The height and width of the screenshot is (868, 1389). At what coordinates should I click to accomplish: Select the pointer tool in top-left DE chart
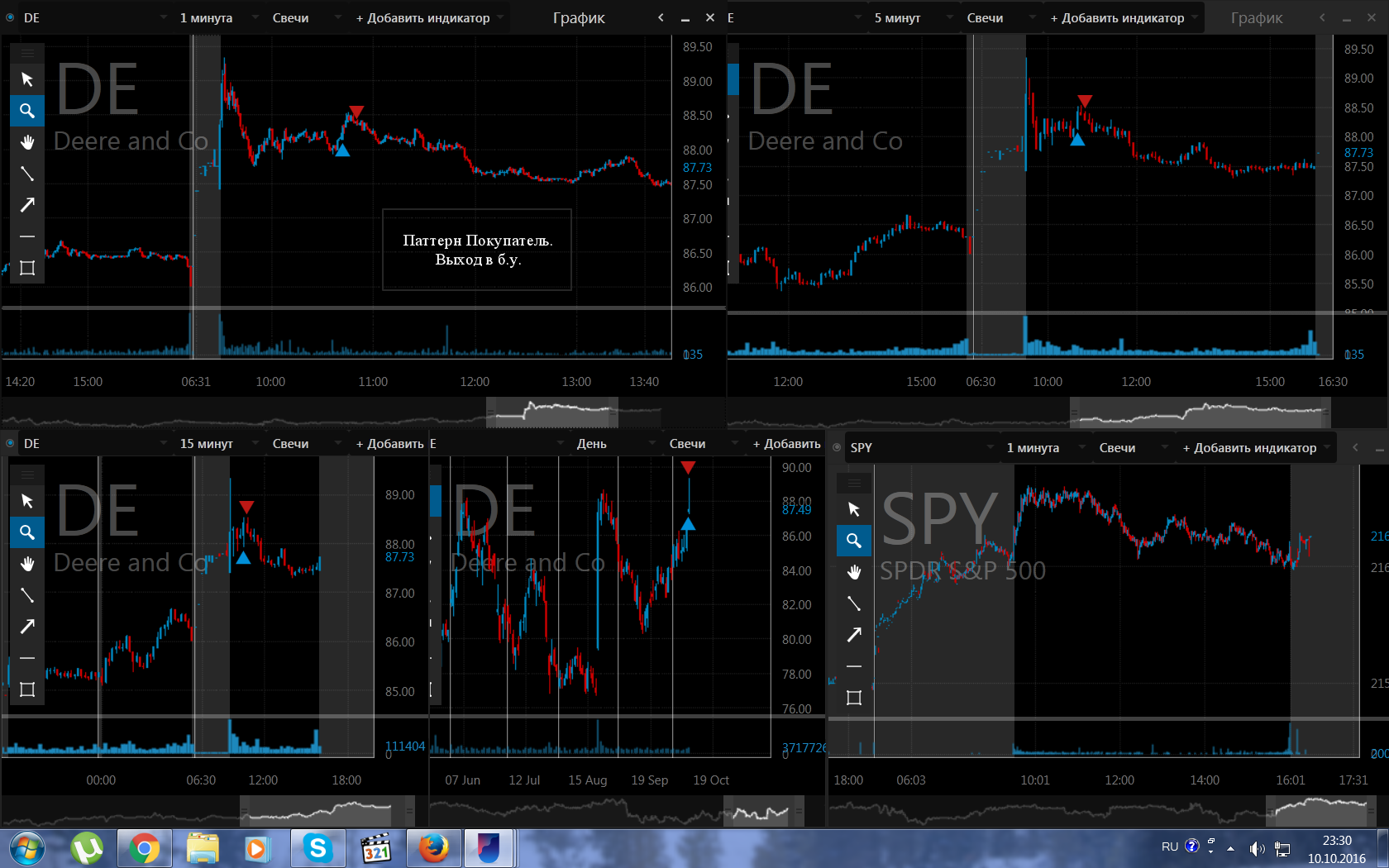[27, 79]
